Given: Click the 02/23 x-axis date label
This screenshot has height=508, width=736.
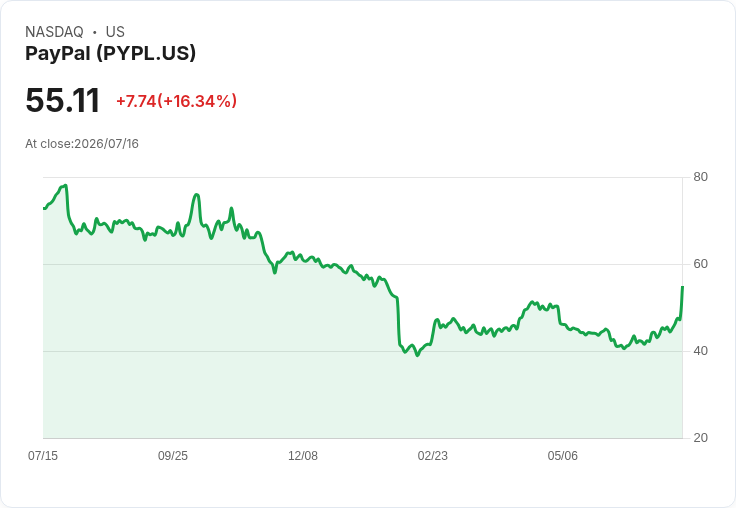Looking at the screenshot, I should click(x=433, y=455).
